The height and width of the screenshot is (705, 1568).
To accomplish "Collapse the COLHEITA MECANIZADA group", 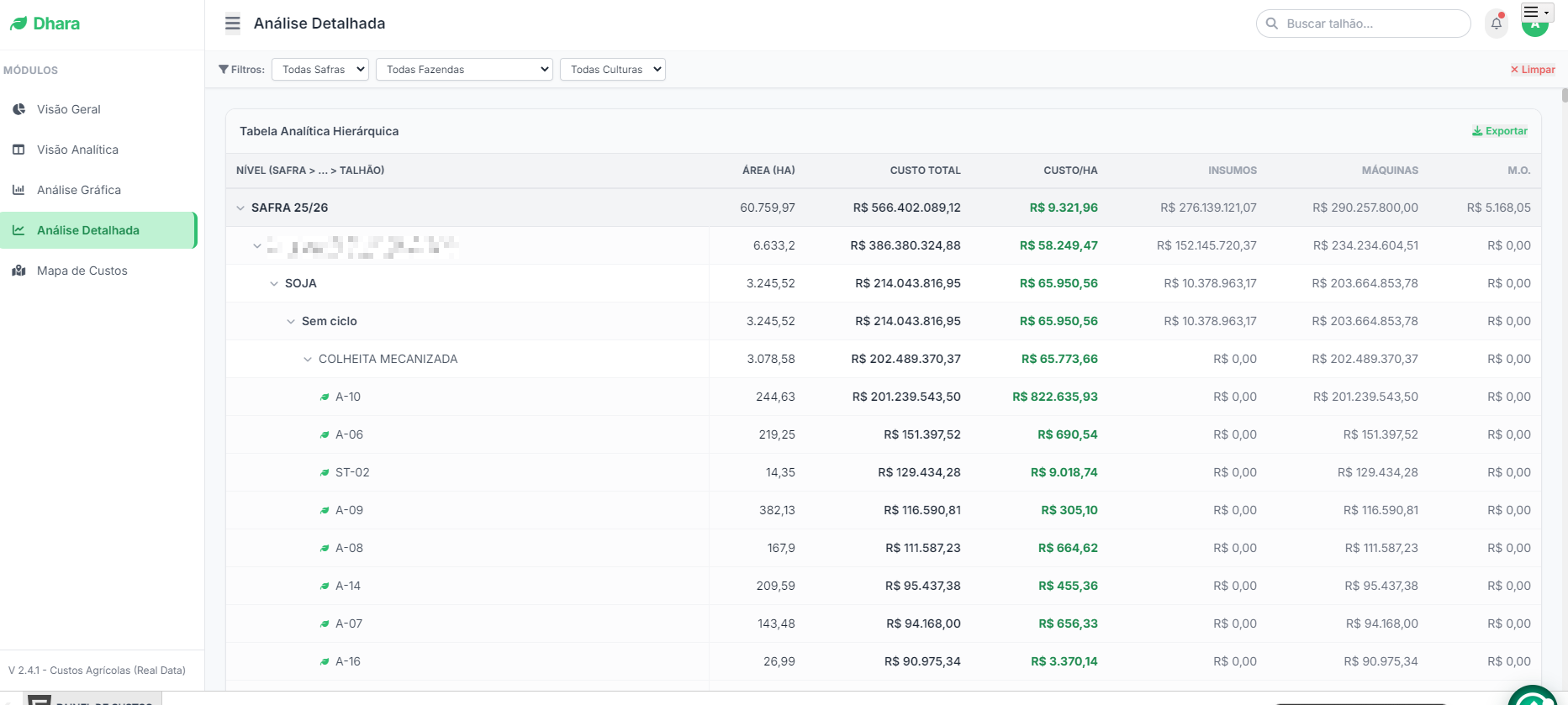I will pyautogui.click(x=308, y=359).
